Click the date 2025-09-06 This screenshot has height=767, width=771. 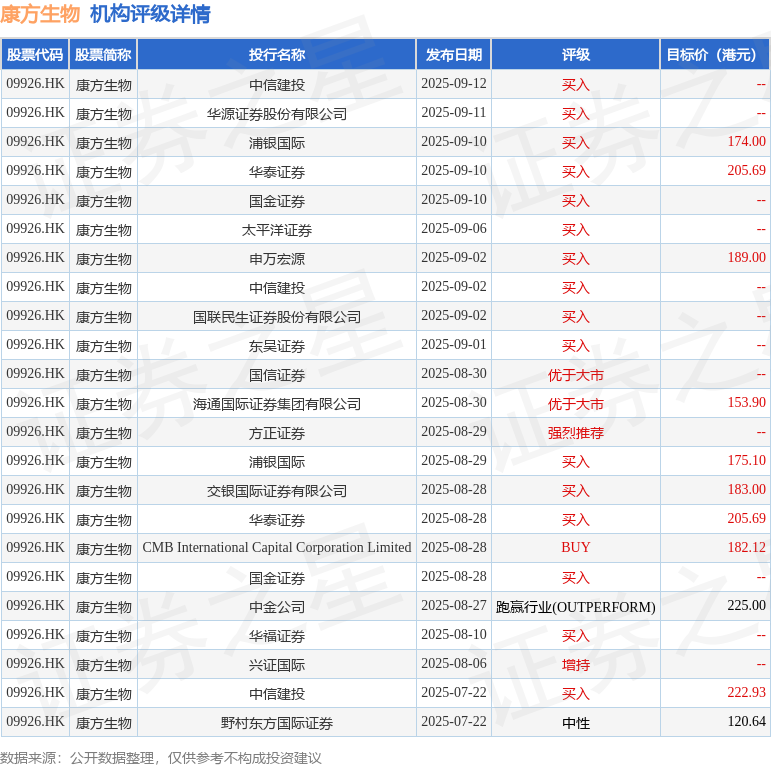tap(454, 229)
